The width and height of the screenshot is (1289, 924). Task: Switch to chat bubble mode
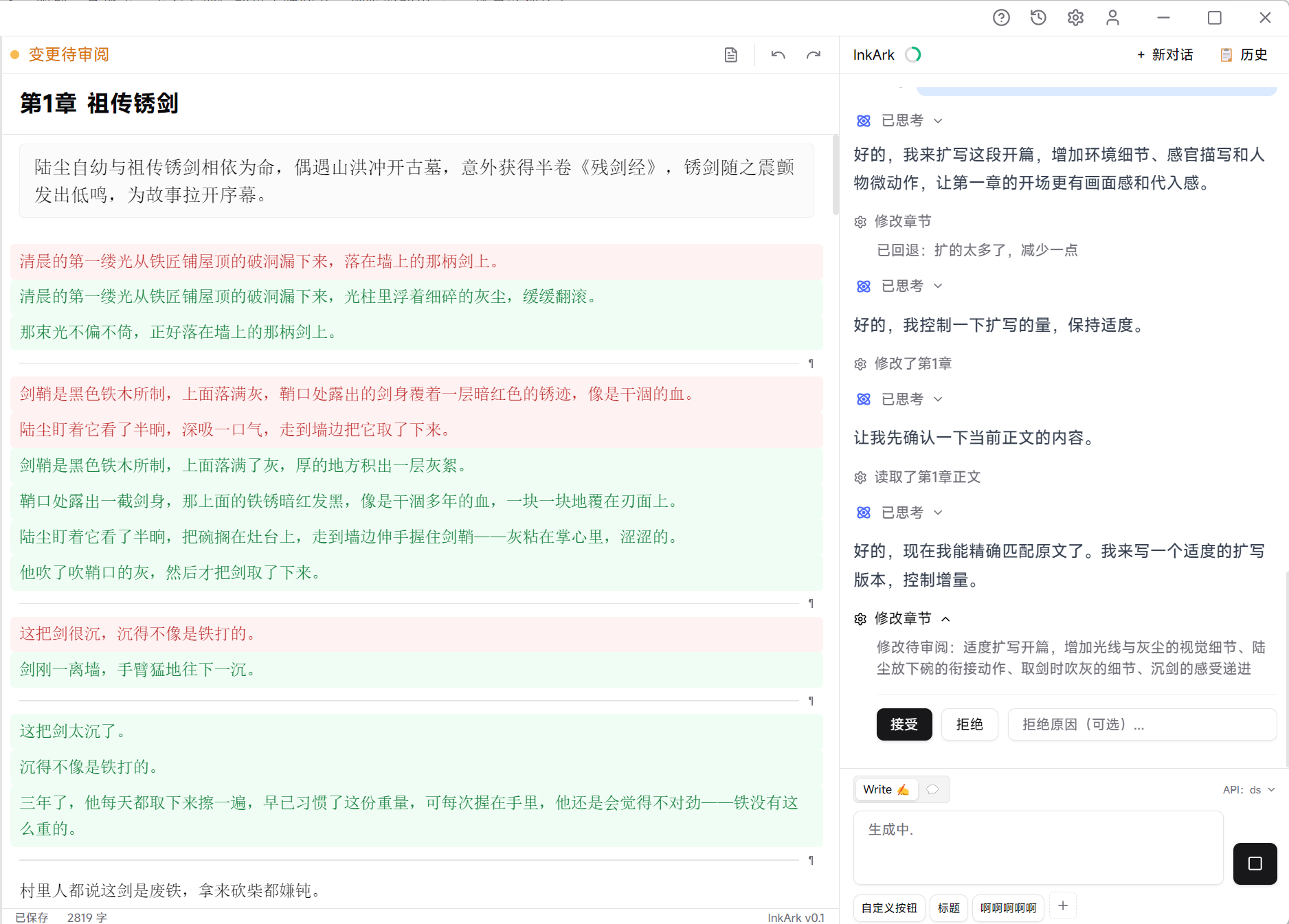(x=932, y=789)
